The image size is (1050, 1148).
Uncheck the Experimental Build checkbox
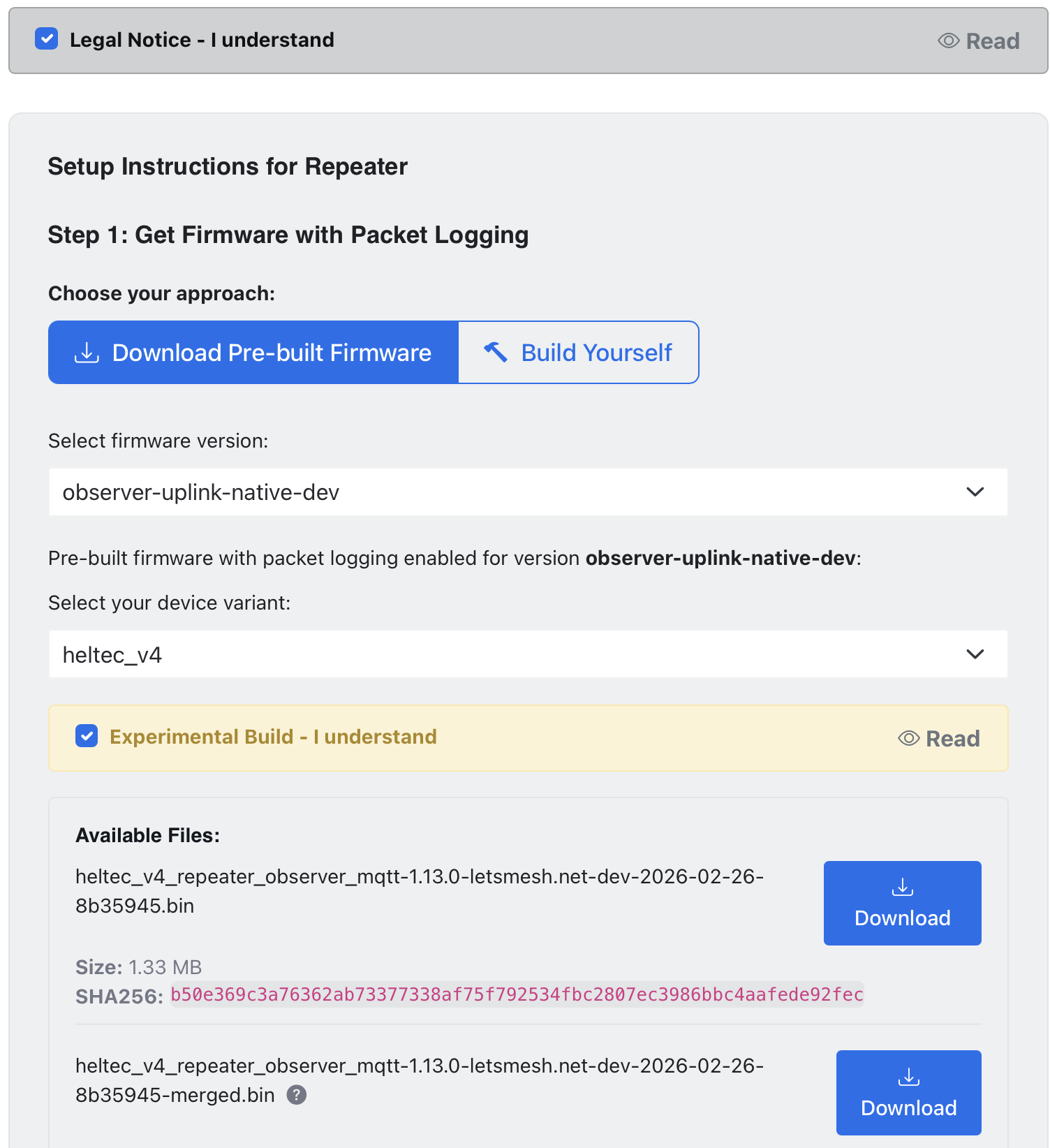point(87,736)
